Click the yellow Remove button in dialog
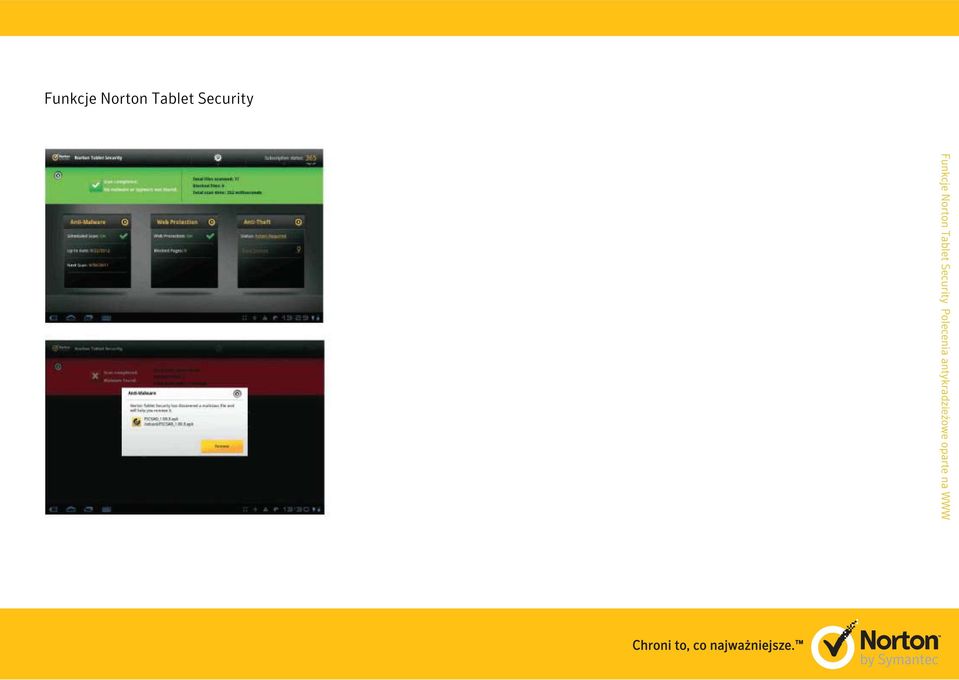Viewport: 959px width, 680px height. tap(222, 446)
